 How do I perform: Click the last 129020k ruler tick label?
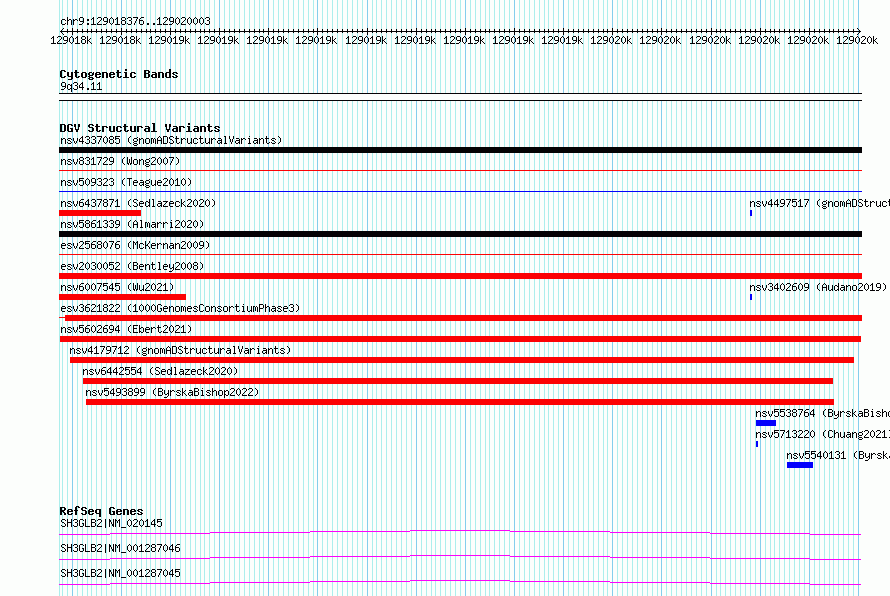point(857,40)
